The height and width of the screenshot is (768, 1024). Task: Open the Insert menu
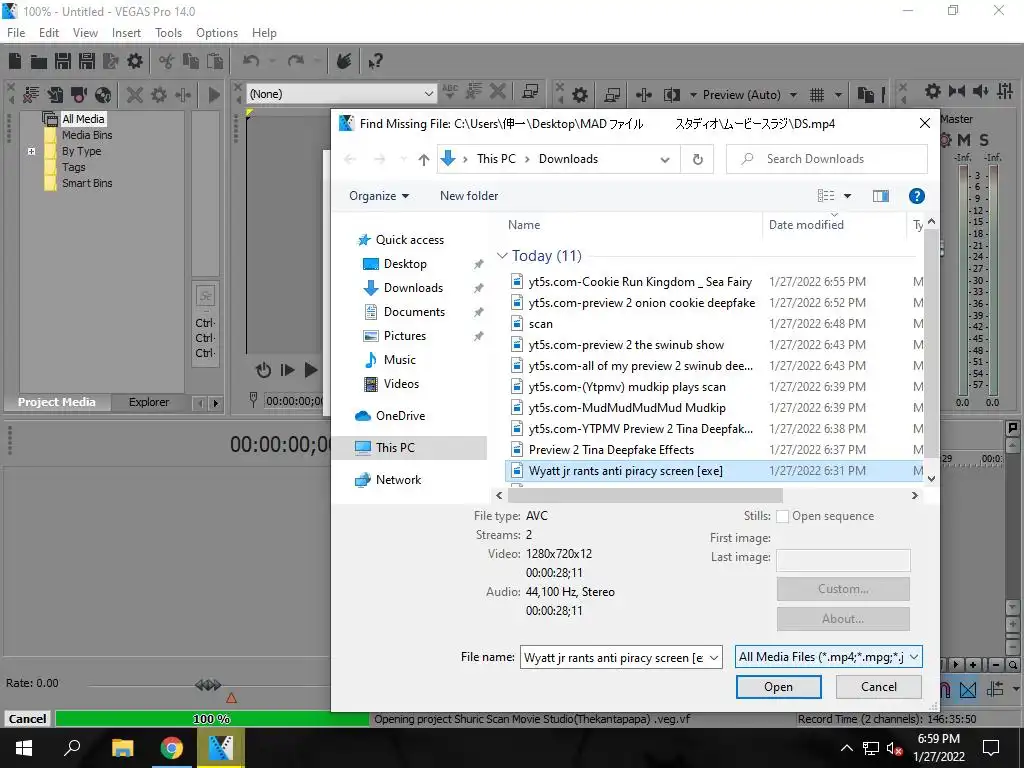pyautogui.click(x=126, y=33)
